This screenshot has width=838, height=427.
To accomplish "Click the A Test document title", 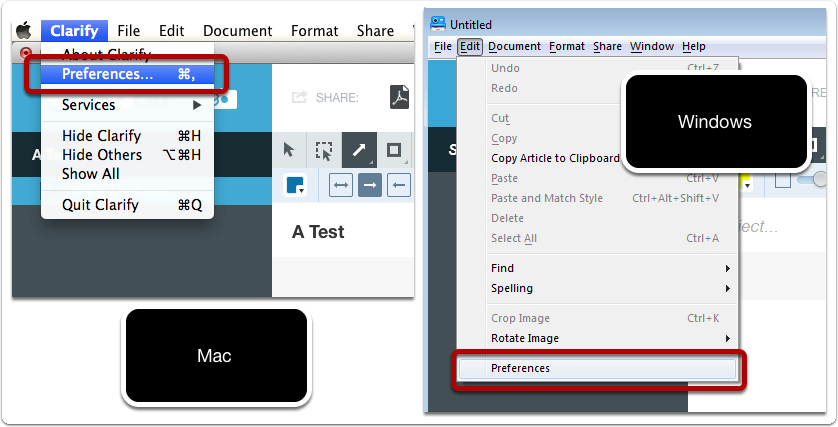I will point(318,232).
